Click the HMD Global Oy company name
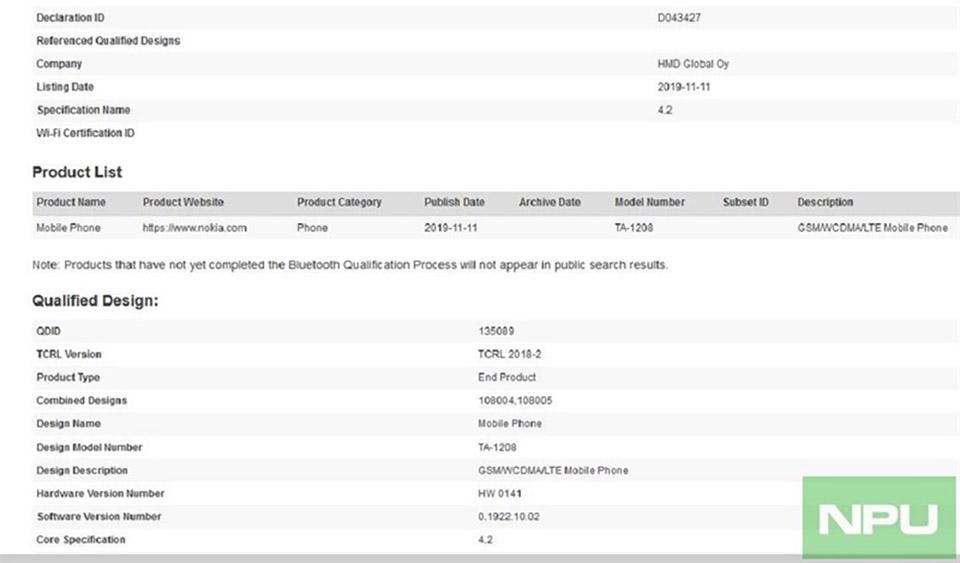This screenshot has width=960, height=563. 693,64
